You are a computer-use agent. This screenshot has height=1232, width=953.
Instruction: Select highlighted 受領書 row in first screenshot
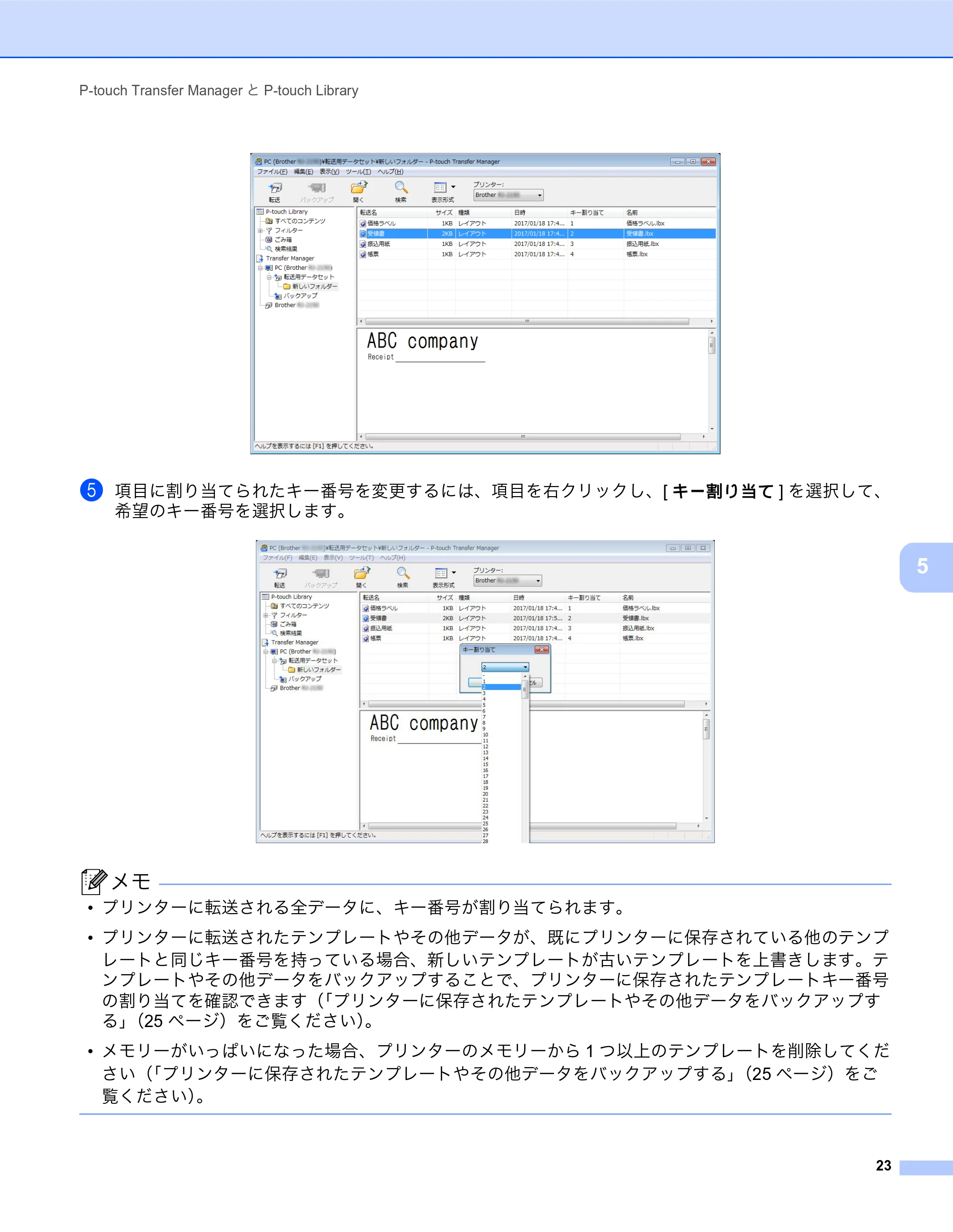pos(537,234)
